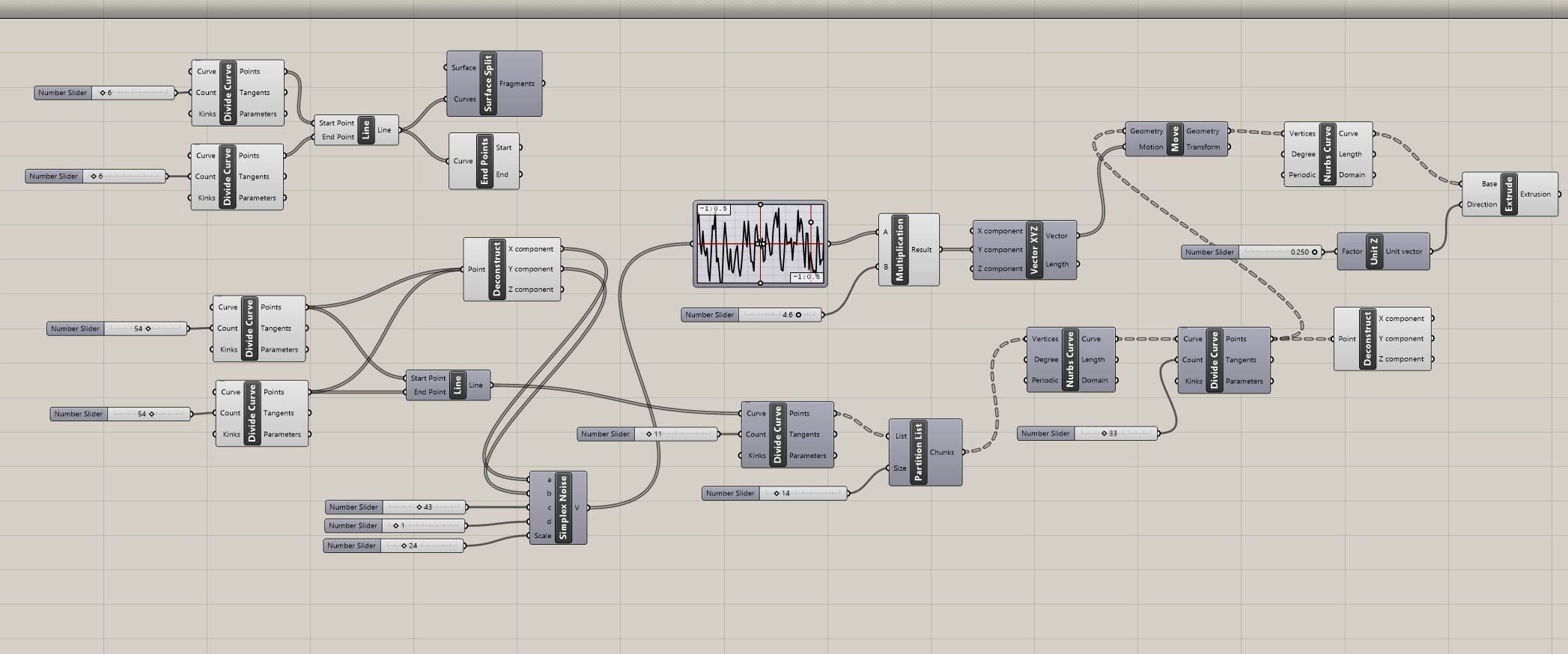1568x654 pixels.
Task: Click the Factor input of Unit Z
Action: pyautogui.click(x=1352, y=251)
